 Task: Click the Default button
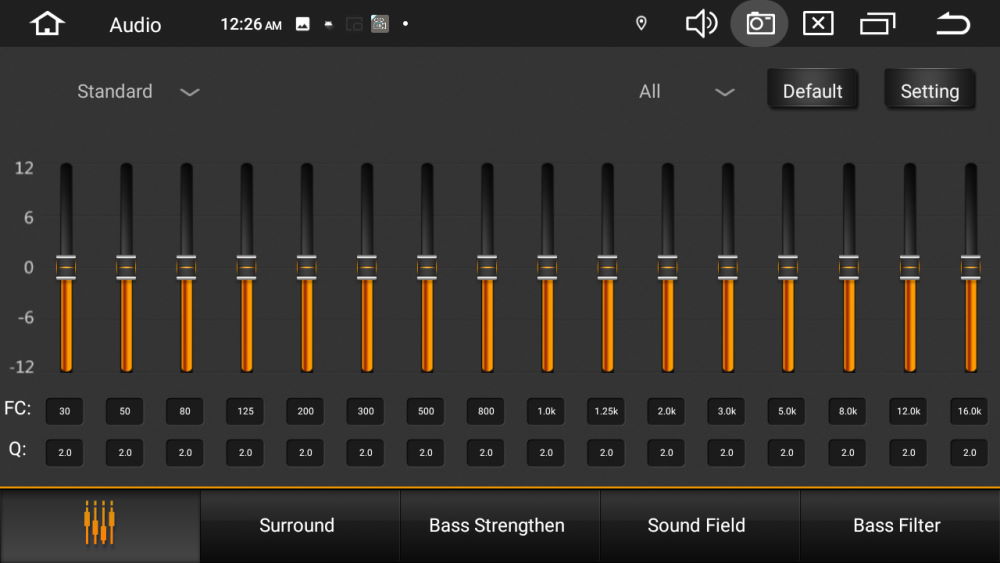coord(812,91)
